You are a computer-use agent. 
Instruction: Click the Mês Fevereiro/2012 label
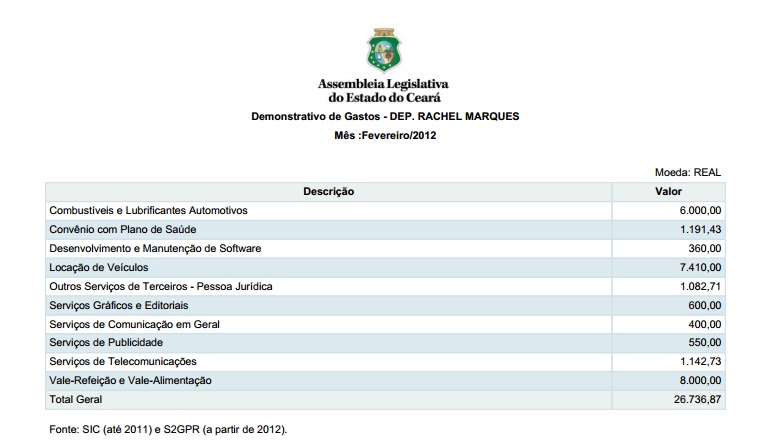[385, 136]
